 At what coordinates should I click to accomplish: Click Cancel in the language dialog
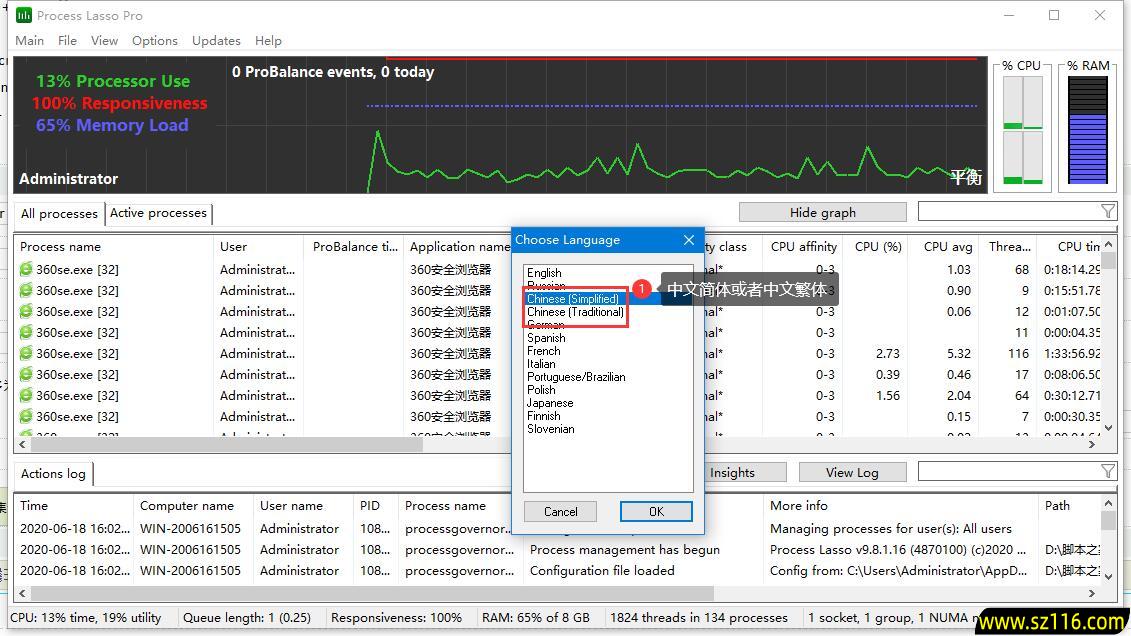click(x=560, y=511)
